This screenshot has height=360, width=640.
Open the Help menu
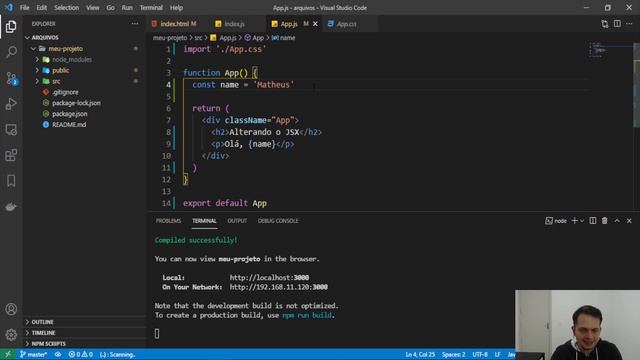coord(176,8)
